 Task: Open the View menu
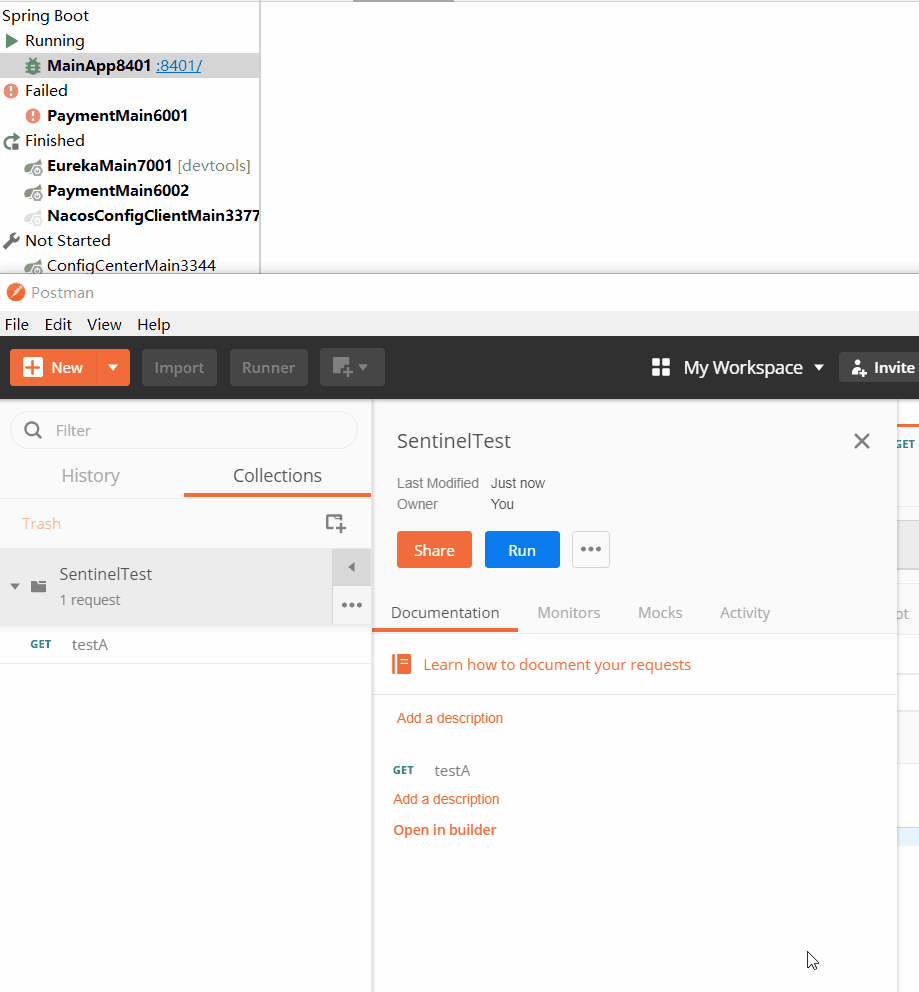pyautogui.click(x=104, y=325)
